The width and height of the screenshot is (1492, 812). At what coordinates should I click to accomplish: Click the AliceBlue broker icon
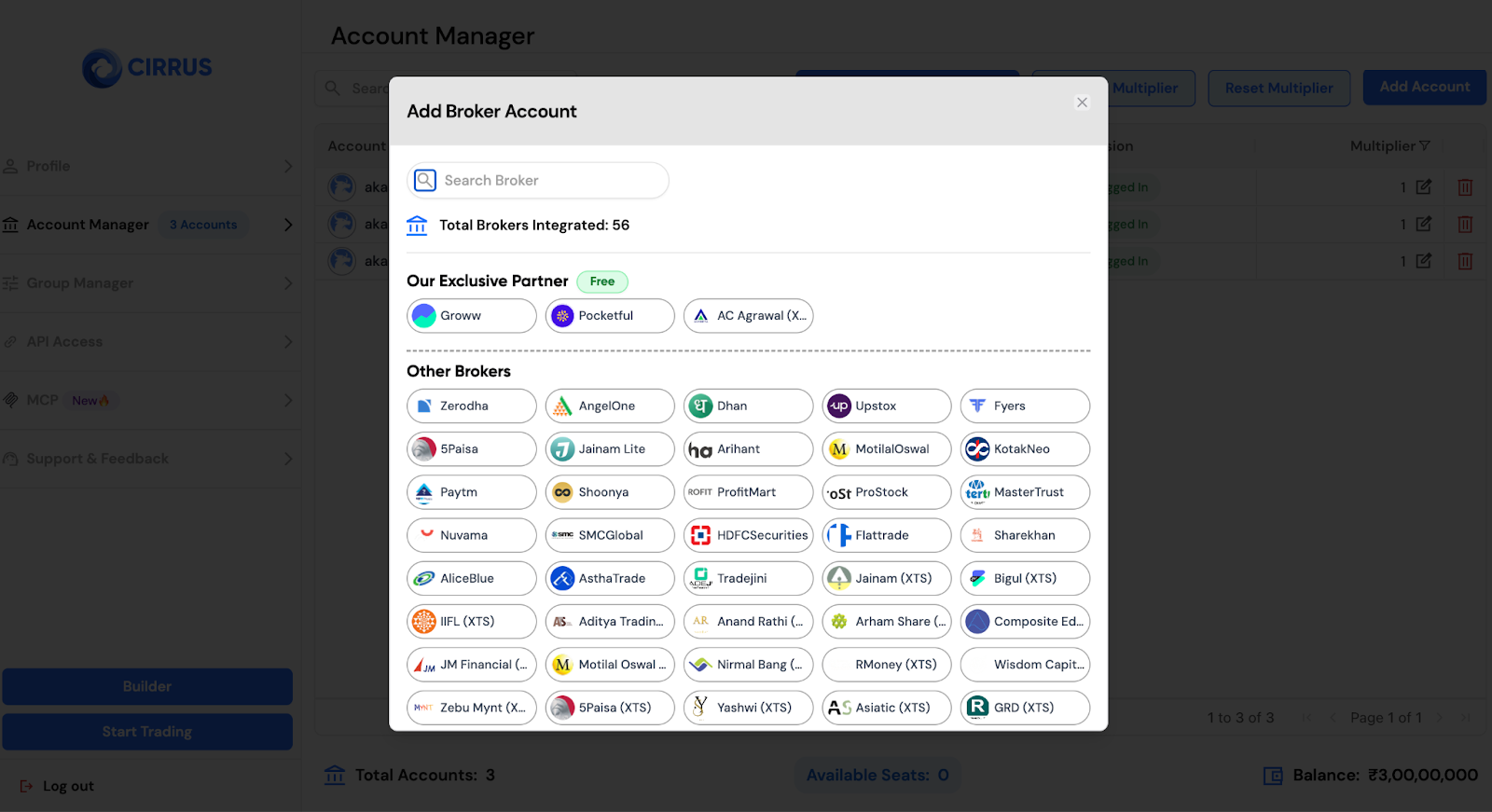click(424, 578)
